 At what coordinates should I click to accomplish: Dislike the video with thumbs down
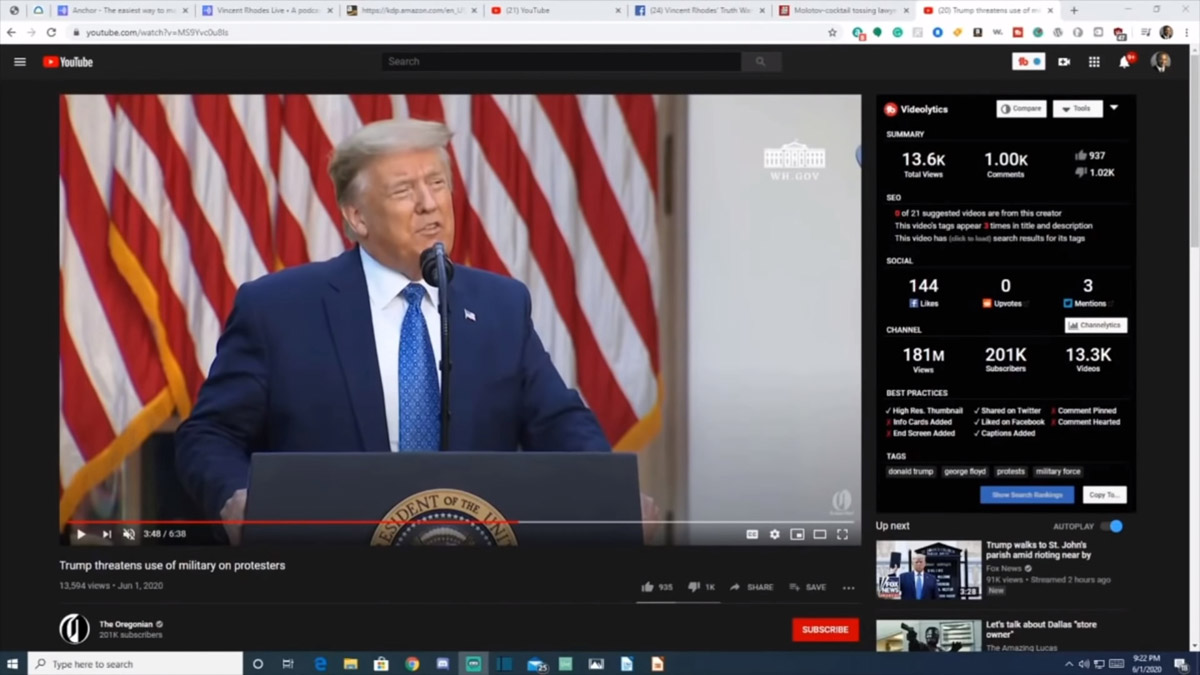pyautogui.click(x=702, y=587)
